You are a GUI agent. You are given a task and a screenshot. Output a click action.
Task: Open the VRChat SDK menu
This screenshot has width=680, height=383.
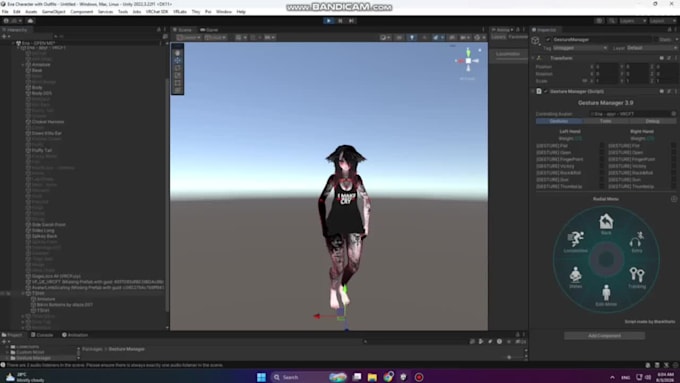pyautogui.click(x=157, y=12)
